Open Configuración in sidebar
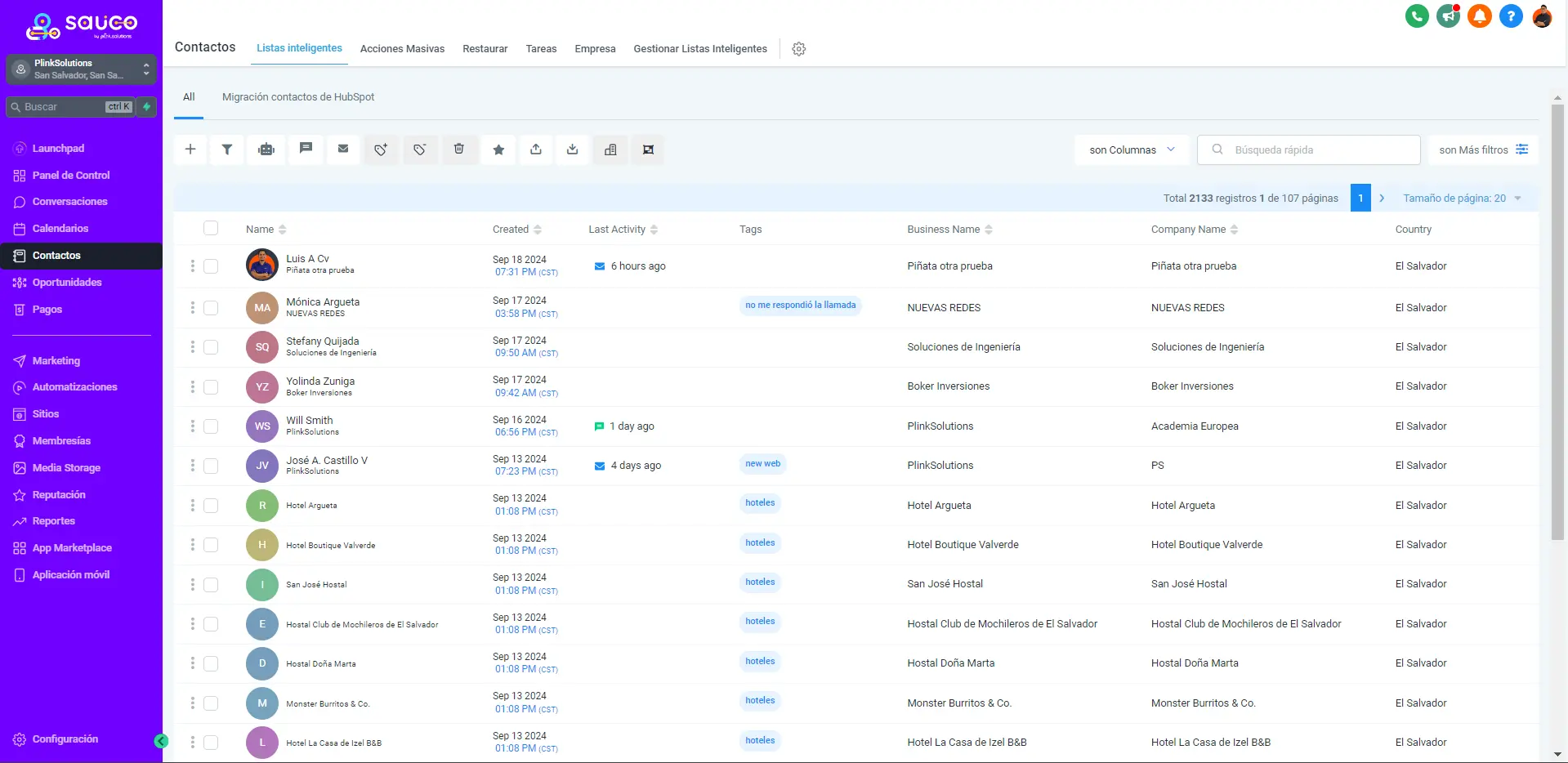This screenshot has height=763, width=1568. pyautogui.click(x=65, y=739)
